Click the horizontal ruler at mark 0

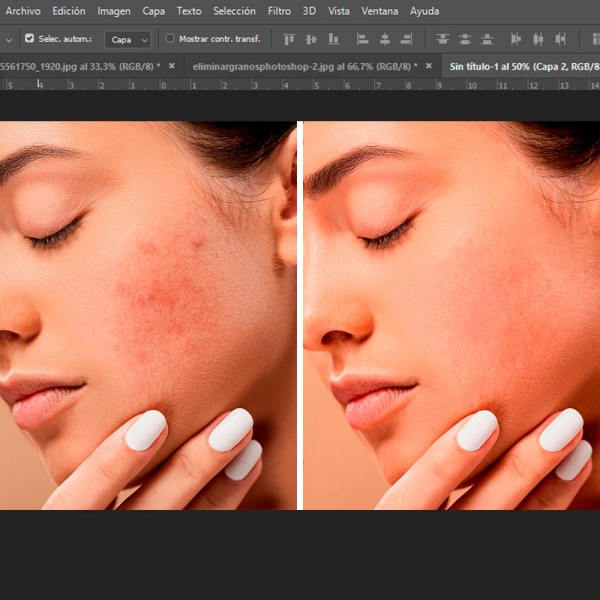coord(163,85)
